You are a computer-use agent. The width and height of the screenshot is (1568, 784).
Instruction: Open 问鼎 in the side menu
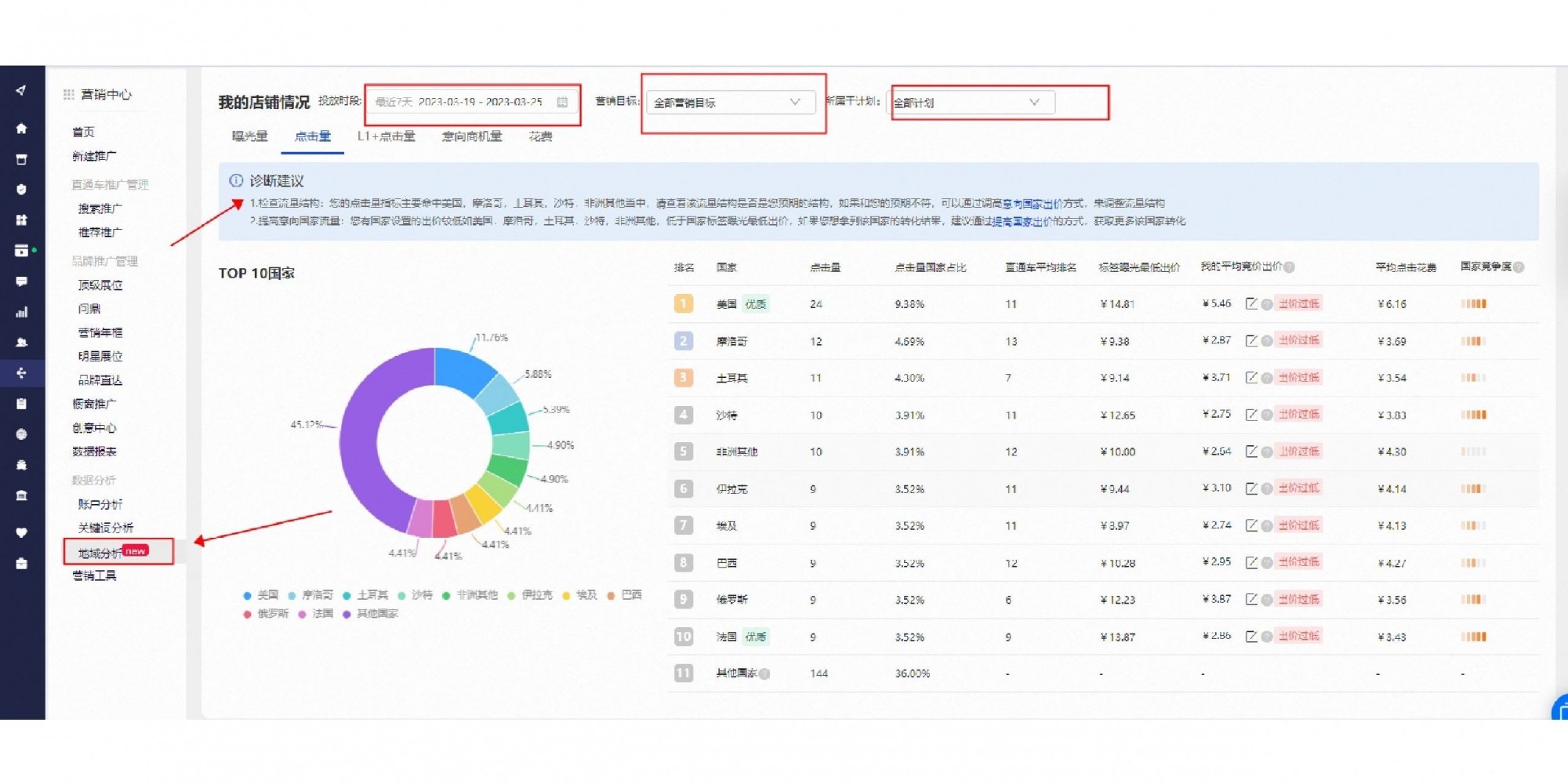pos(89,309)
